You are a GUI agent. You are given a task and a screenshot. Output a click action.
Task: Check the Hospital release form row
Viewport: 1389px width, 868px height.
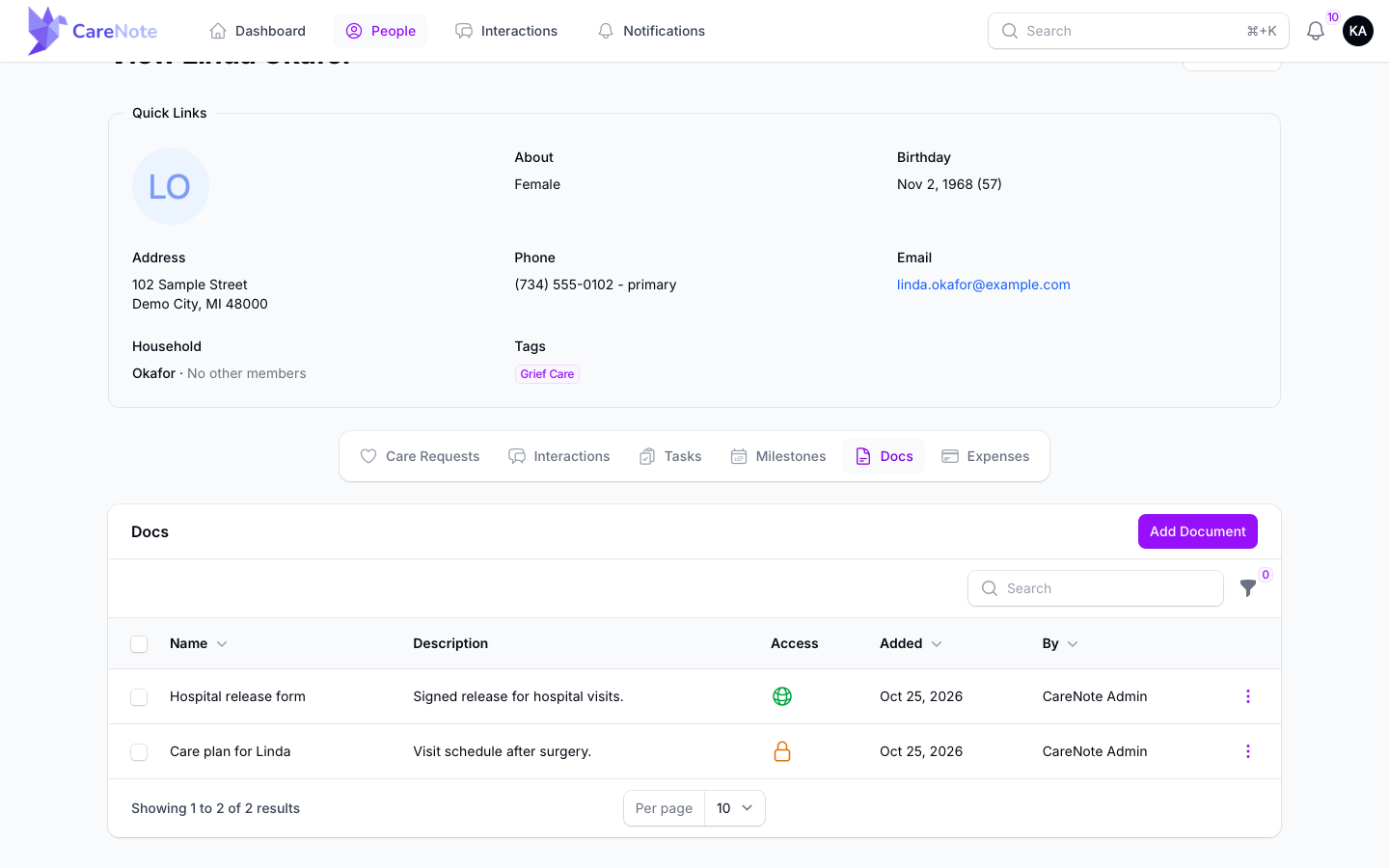(x=139, y=697)
